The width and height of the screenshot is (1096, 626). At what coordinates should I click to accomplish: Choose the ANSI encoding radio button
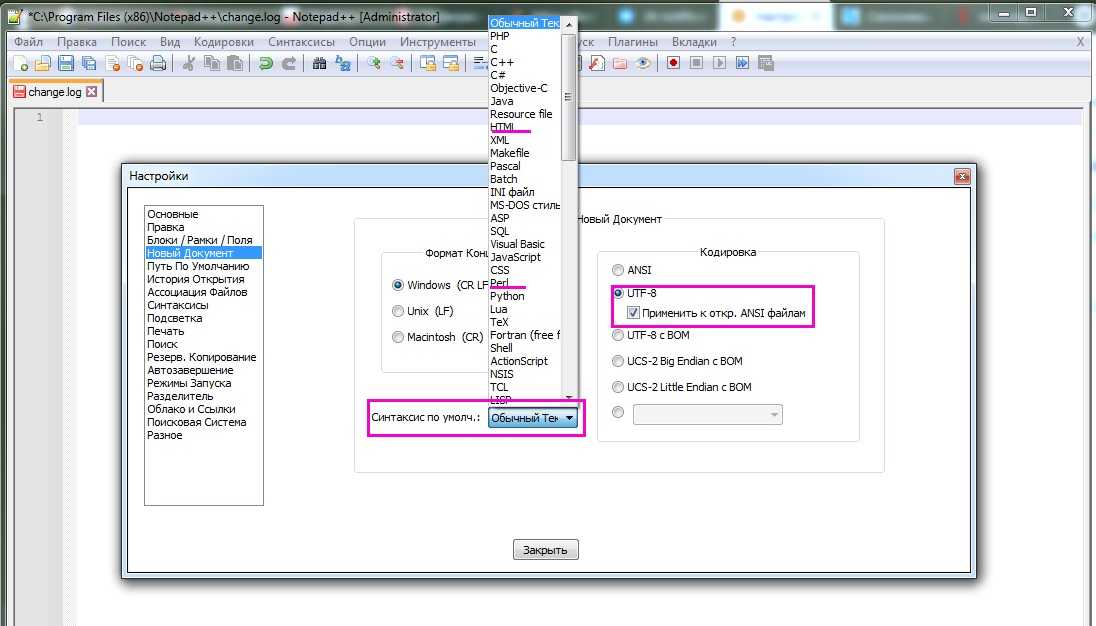(618, 270)
